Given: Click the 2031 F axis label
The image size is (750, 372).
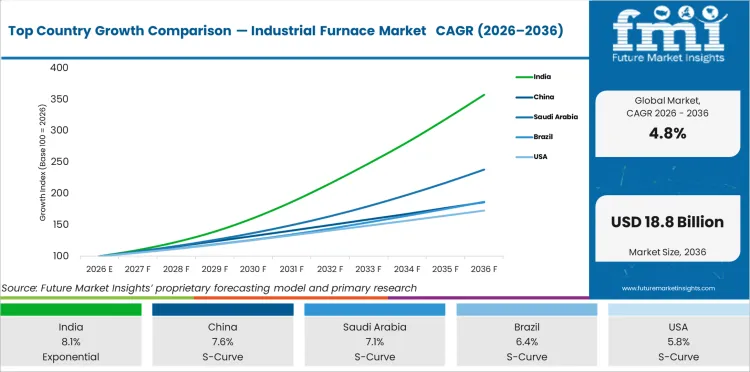Looking at the screenshot, I should 292,269.
